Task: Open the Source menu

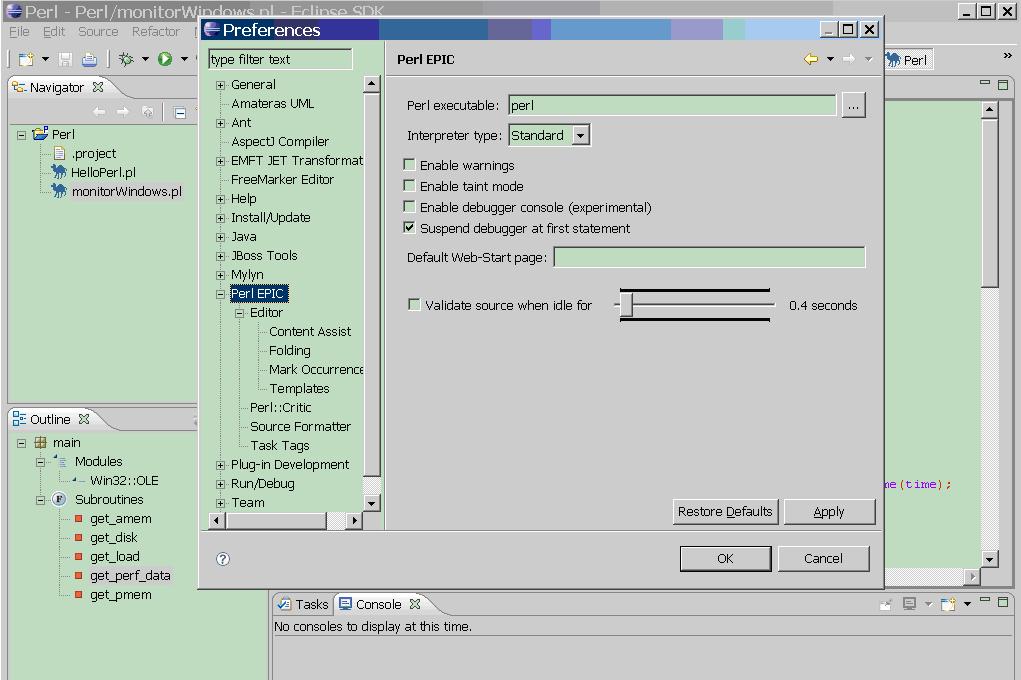Action: tap(98, 31)
